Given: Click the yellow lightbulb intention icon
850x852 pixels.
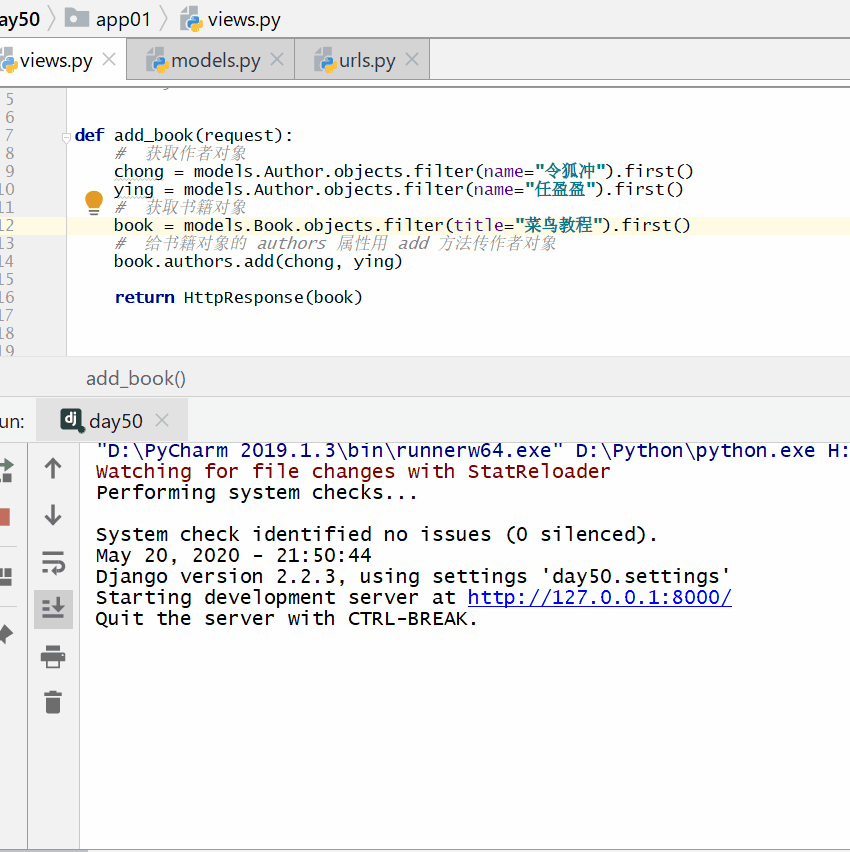Looking at the screenshot, I should tap(94, 202).
